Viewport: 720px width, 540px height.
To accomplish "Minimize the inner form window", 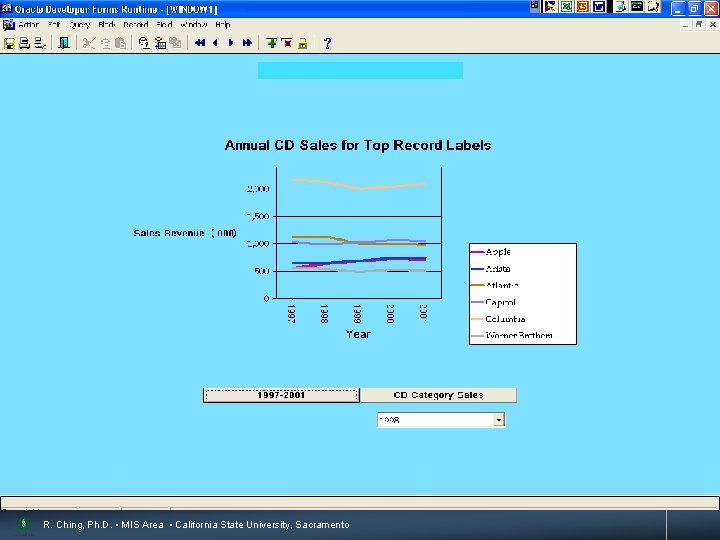I will tap(686, 25).
